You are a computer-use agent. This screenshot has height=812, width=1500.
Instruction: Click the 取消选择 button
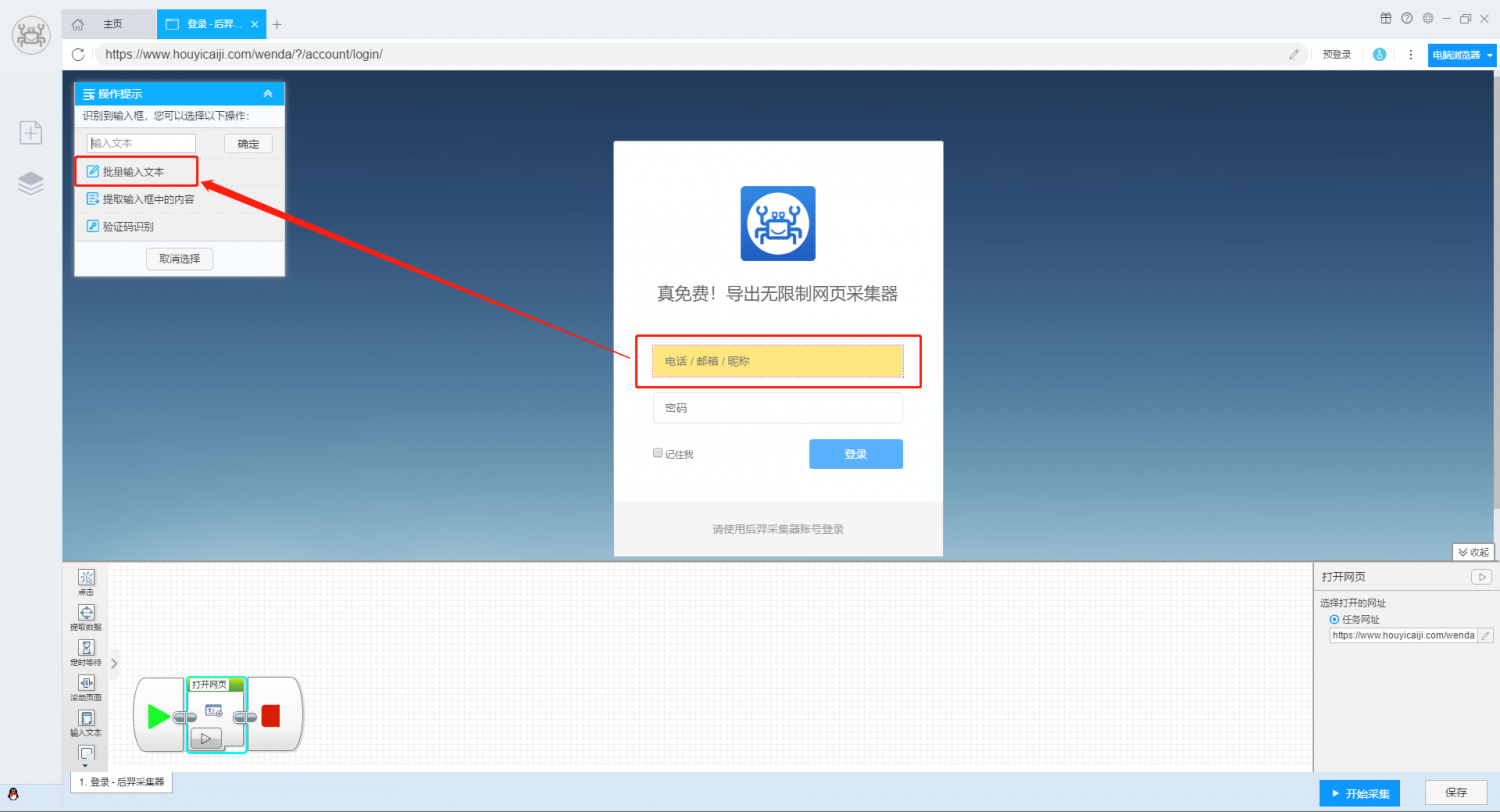180,259
